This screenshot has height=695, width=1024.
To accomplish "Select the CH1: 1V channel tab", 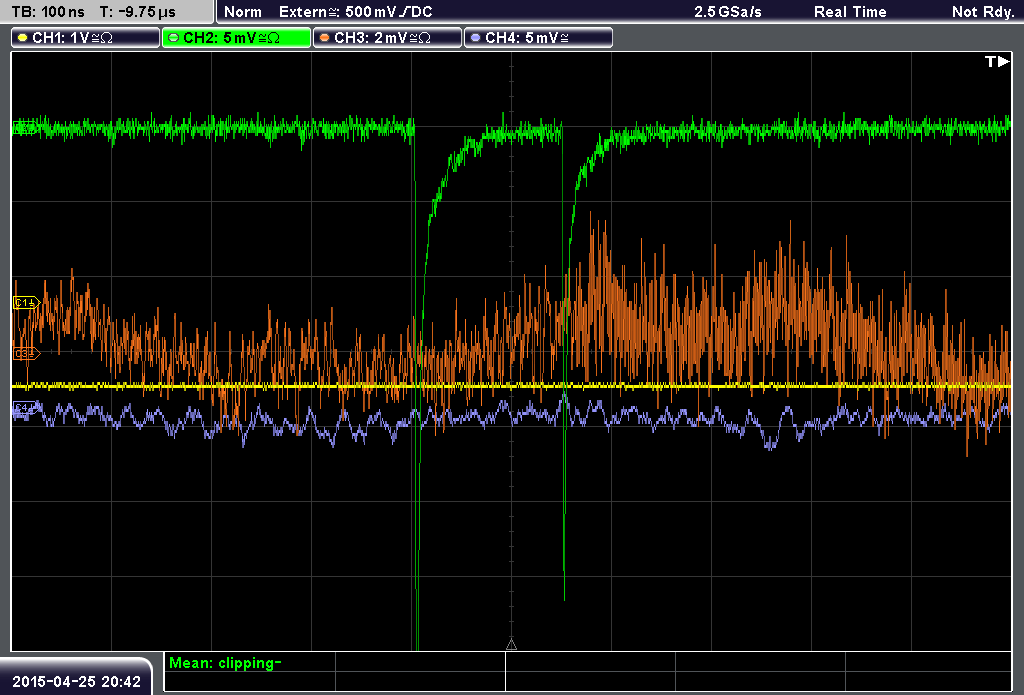I will click(x=86, y=38).
